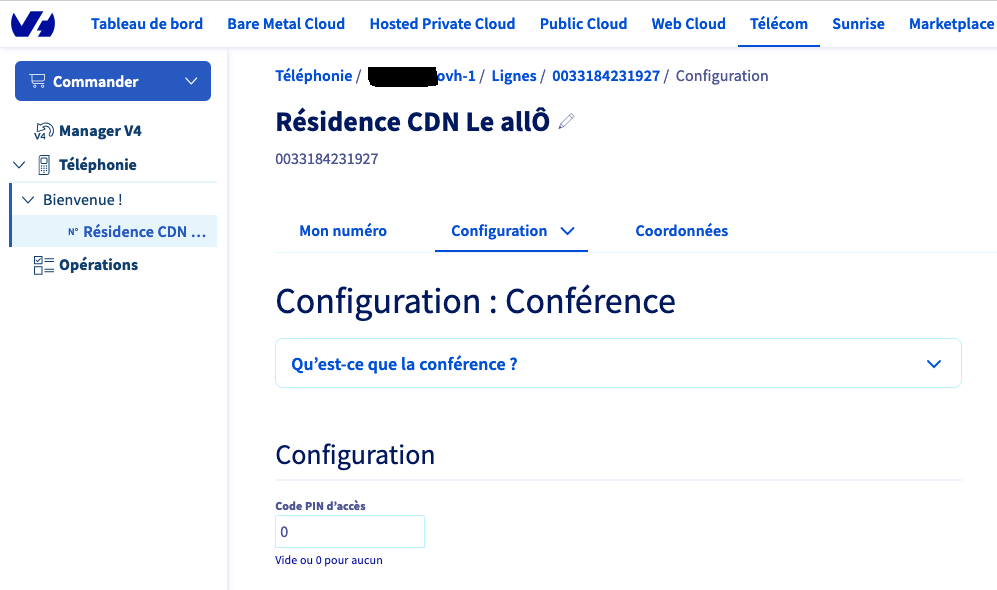Viewport: 997px width, 590px height.
Task: Open the Télécom menu
Action: tap(778, 24)
